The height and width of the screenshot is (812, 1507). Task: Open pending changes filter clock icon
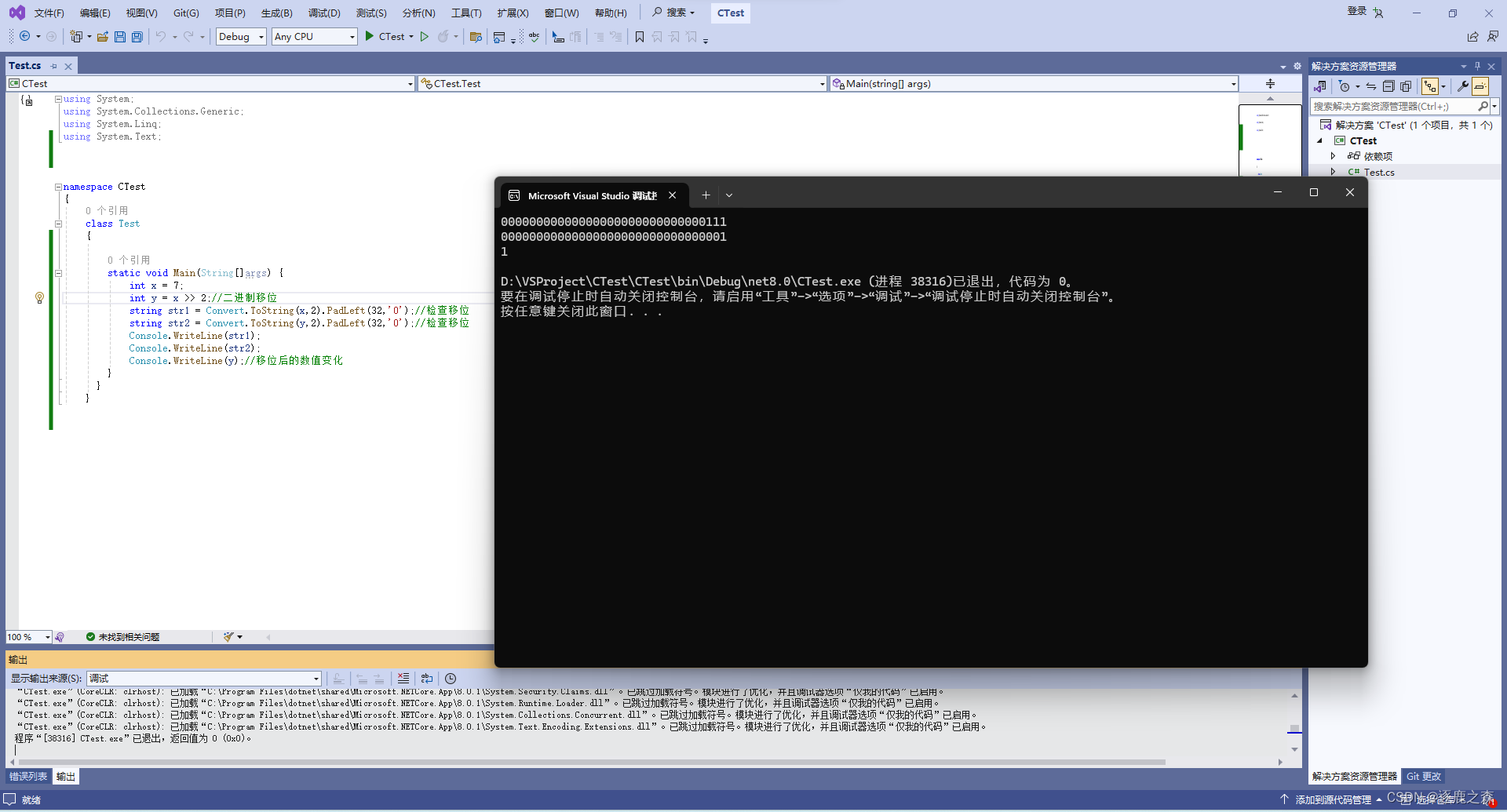[1344, 86]
